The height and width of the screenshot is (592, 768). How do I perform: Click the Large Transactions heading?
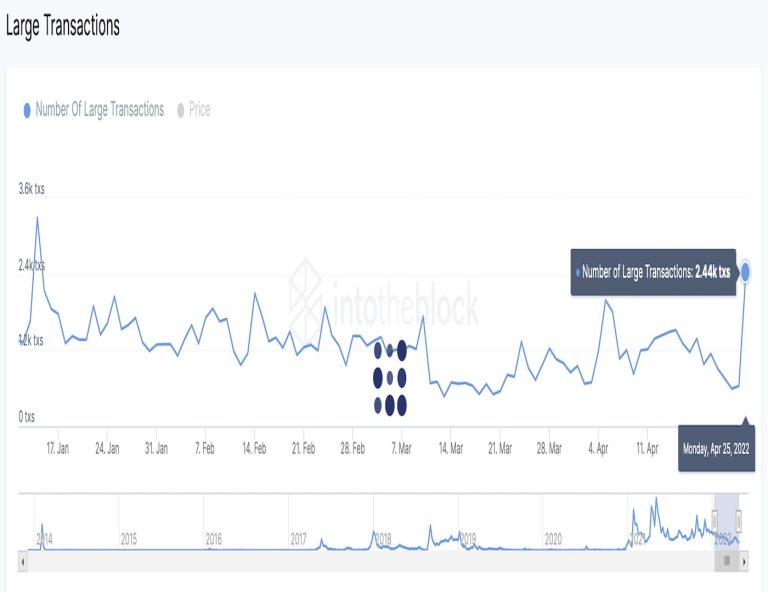(x=63, y=27)
